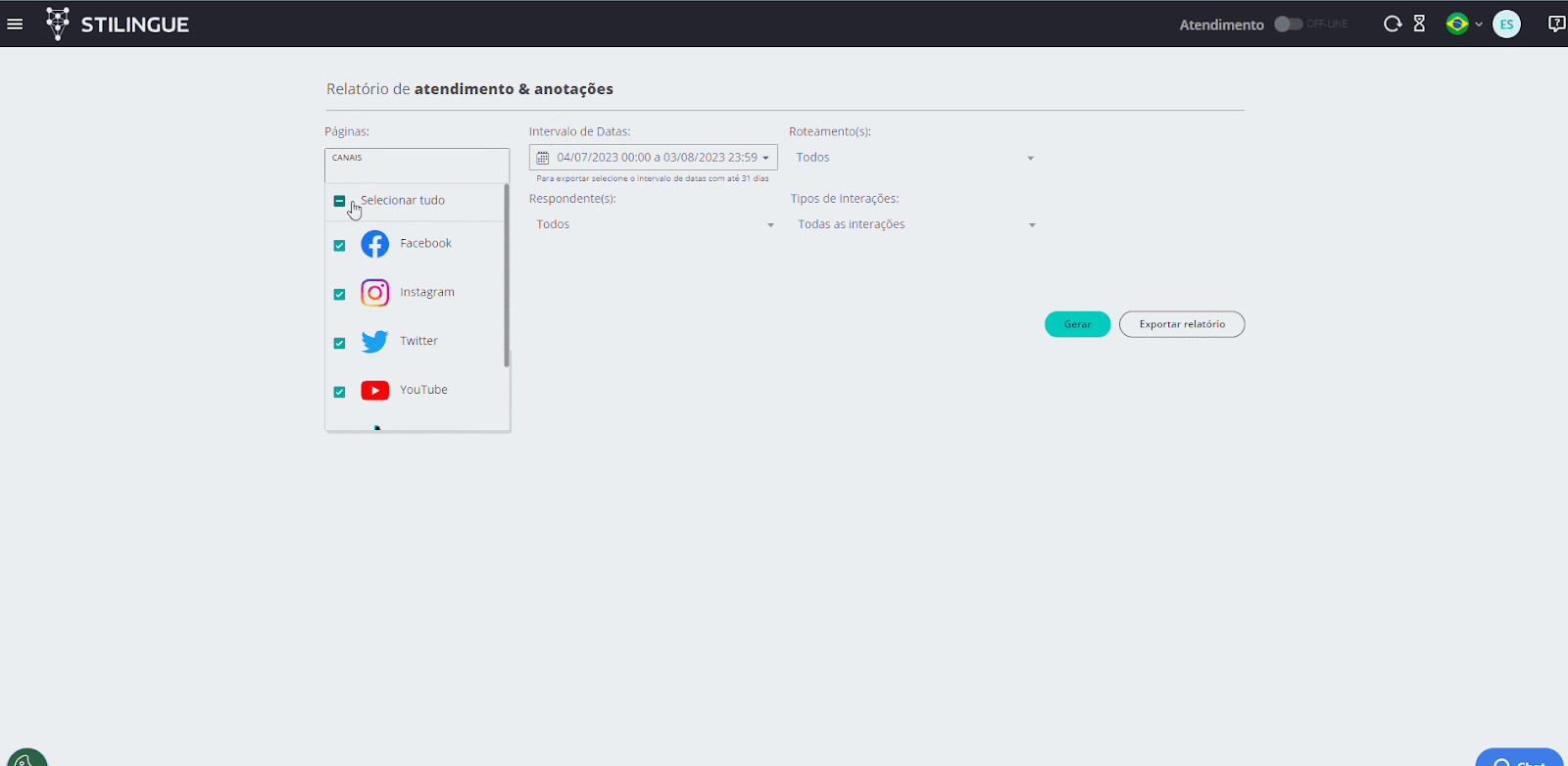
Task: Toggle the Selecionar tudo checkbox
Action: [339, 201]
